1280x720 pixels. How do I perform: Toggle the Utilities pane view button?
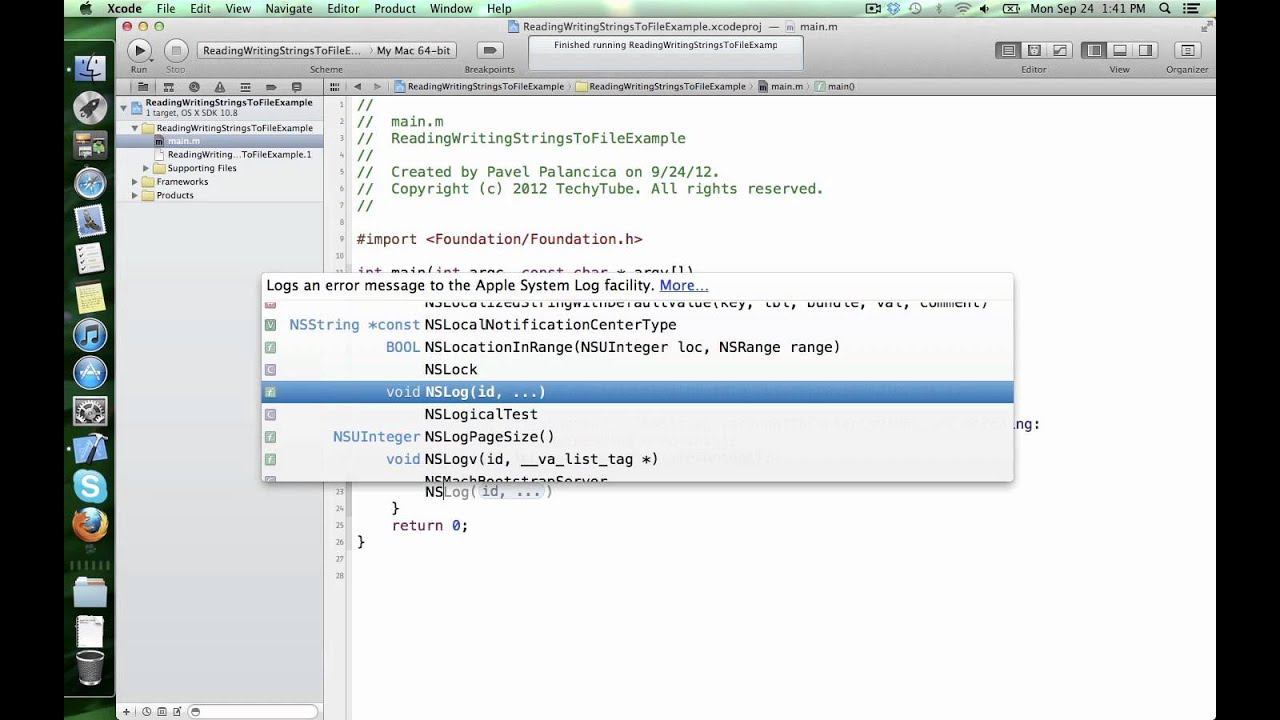1145,50
